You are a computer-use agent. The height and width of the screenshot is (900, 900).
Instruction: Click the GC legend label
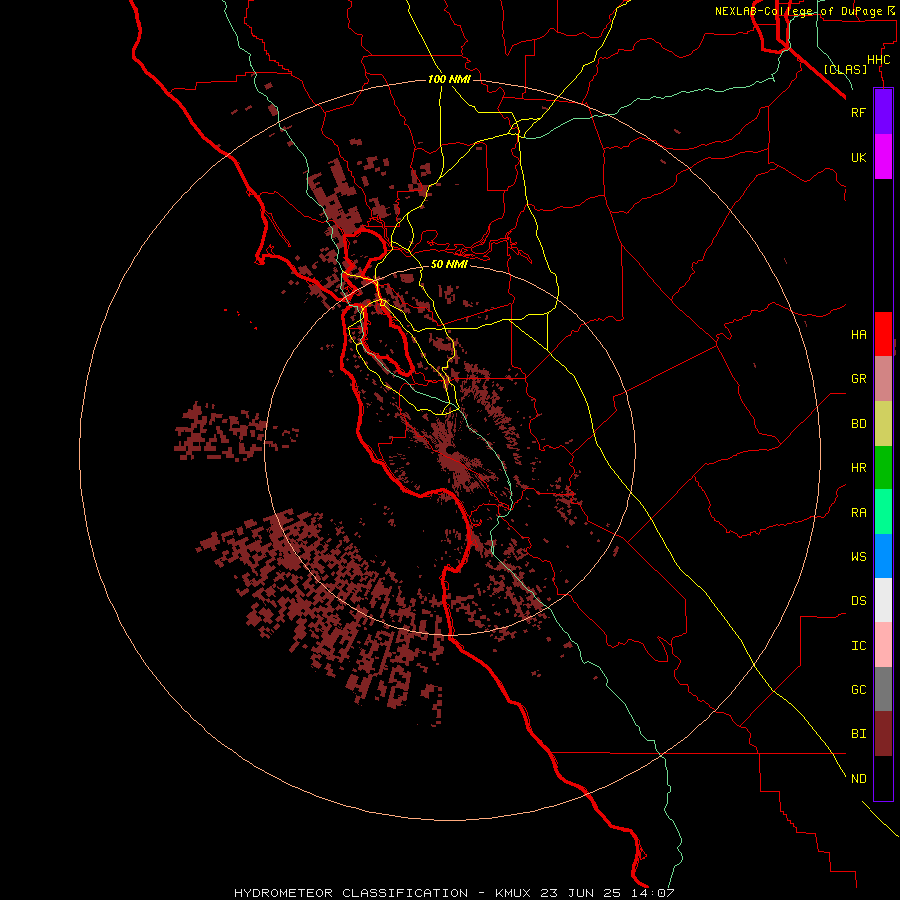pyautogui.click(x=858, y=689)
